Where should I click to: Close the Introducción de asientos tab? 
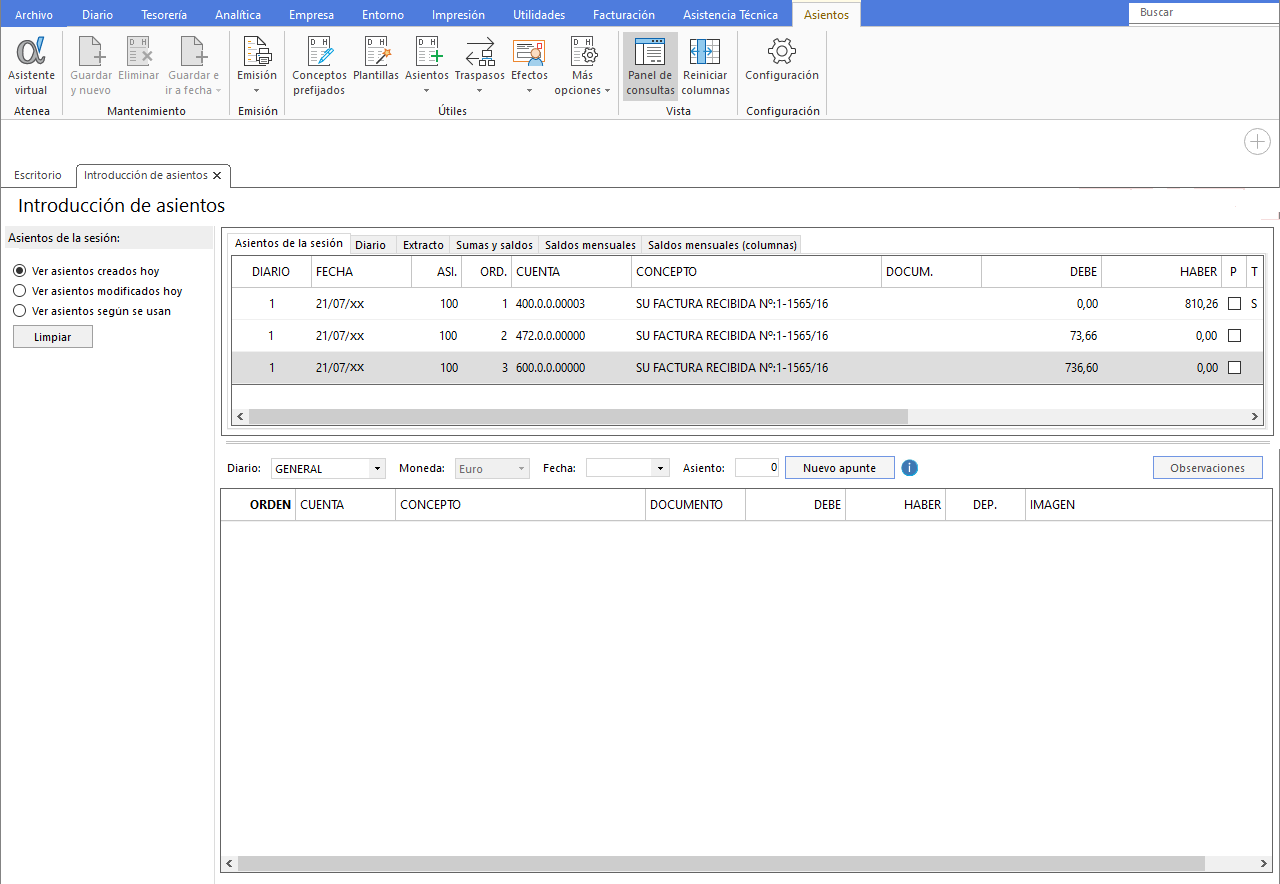[217, 176]
